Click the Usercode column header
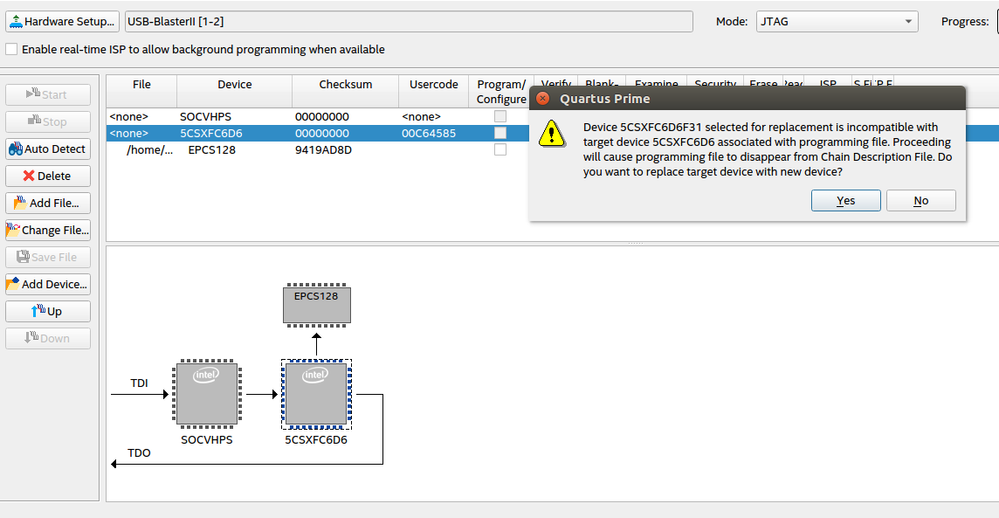 (x=434, y=91)
